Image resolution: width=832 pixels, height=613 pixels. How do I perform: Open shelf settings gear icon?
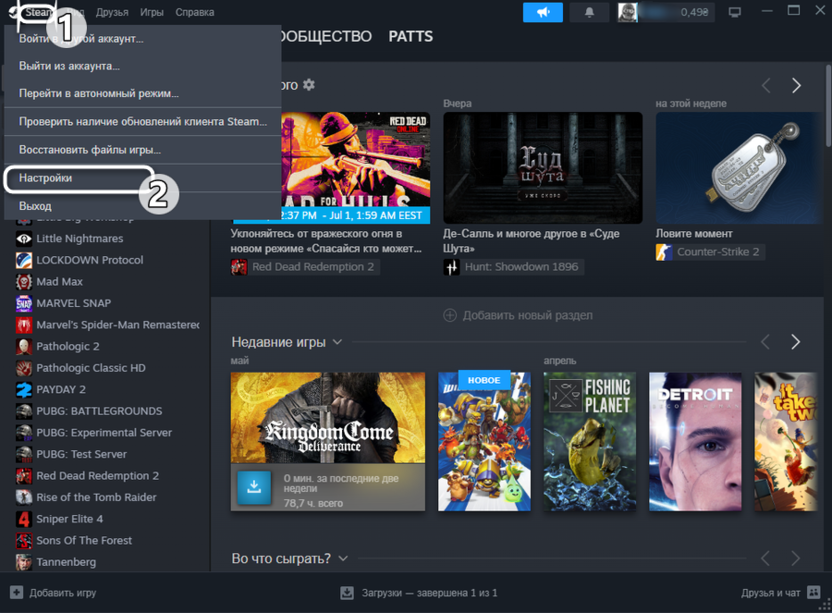[x=309, y=85]
